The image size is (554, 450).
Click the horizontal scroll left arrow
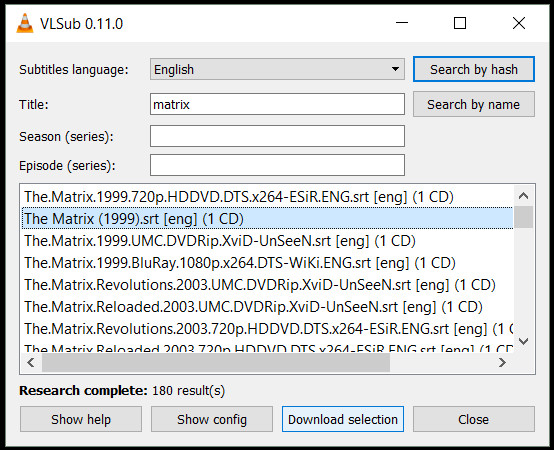(x=31, y=362)
